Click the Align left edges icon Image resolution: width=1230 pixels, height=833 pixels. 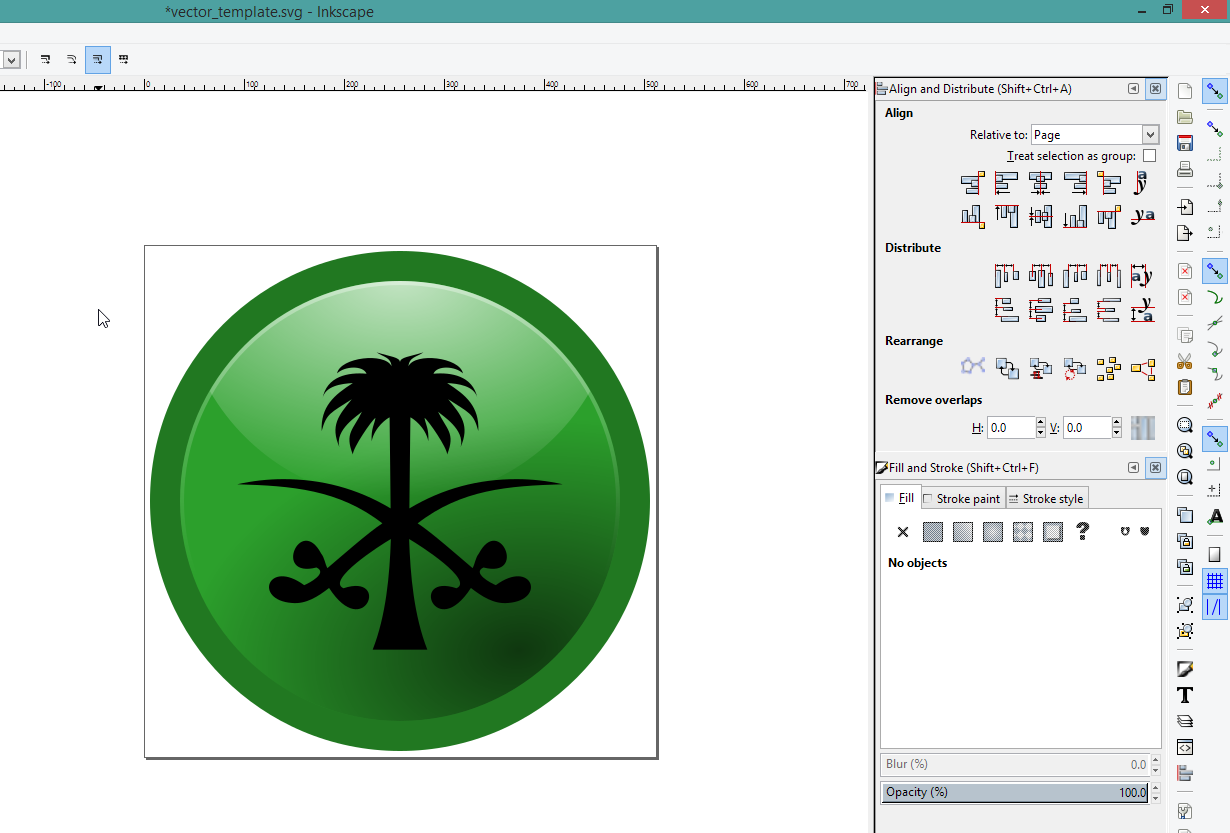tap(1006, 183)
